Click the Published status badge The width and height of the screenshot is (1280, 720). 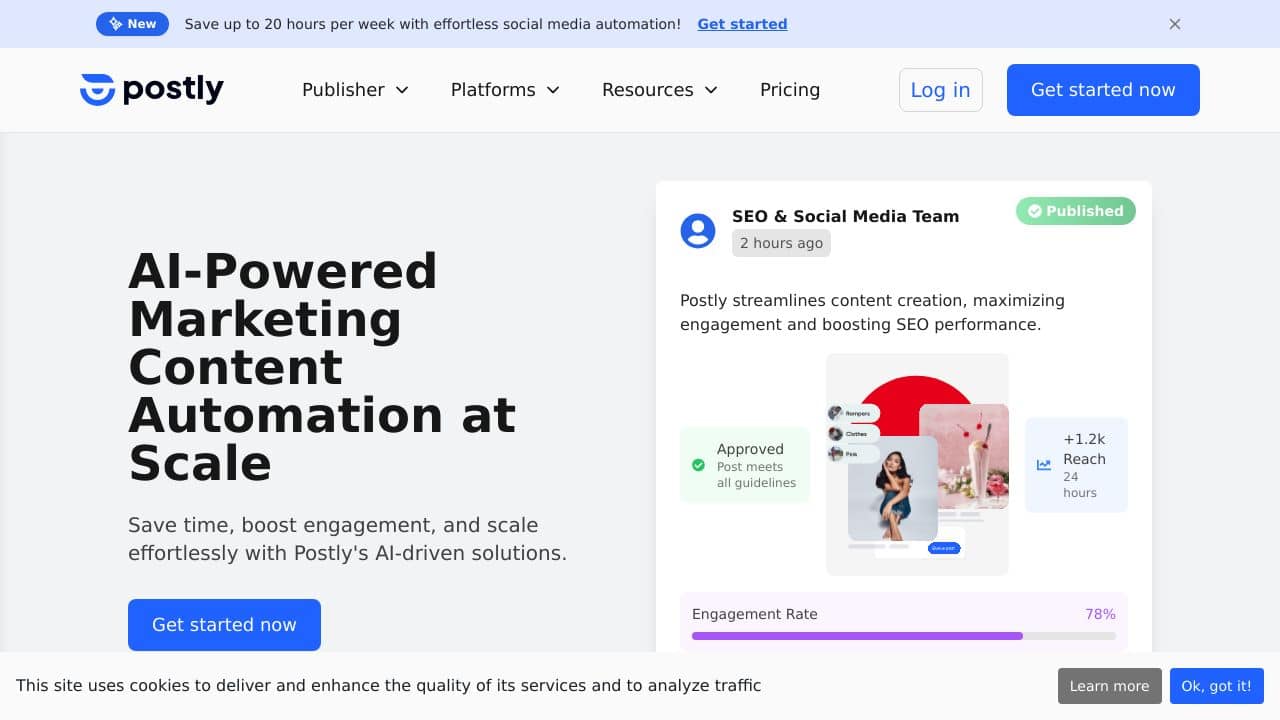tap(1076, 211)
